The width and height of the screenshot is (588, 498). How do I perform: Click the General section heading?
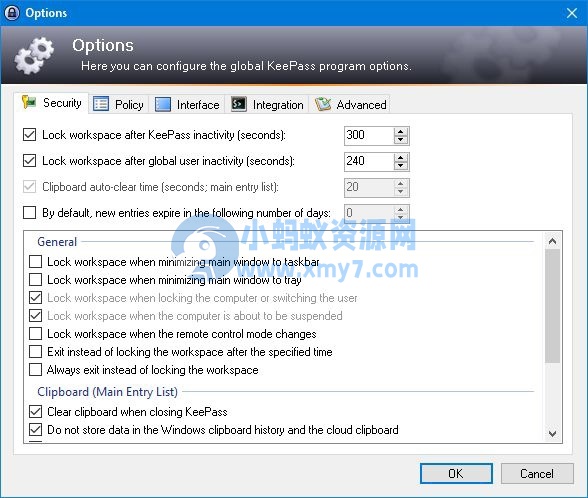pyautogui.click(x=57, y=242)
